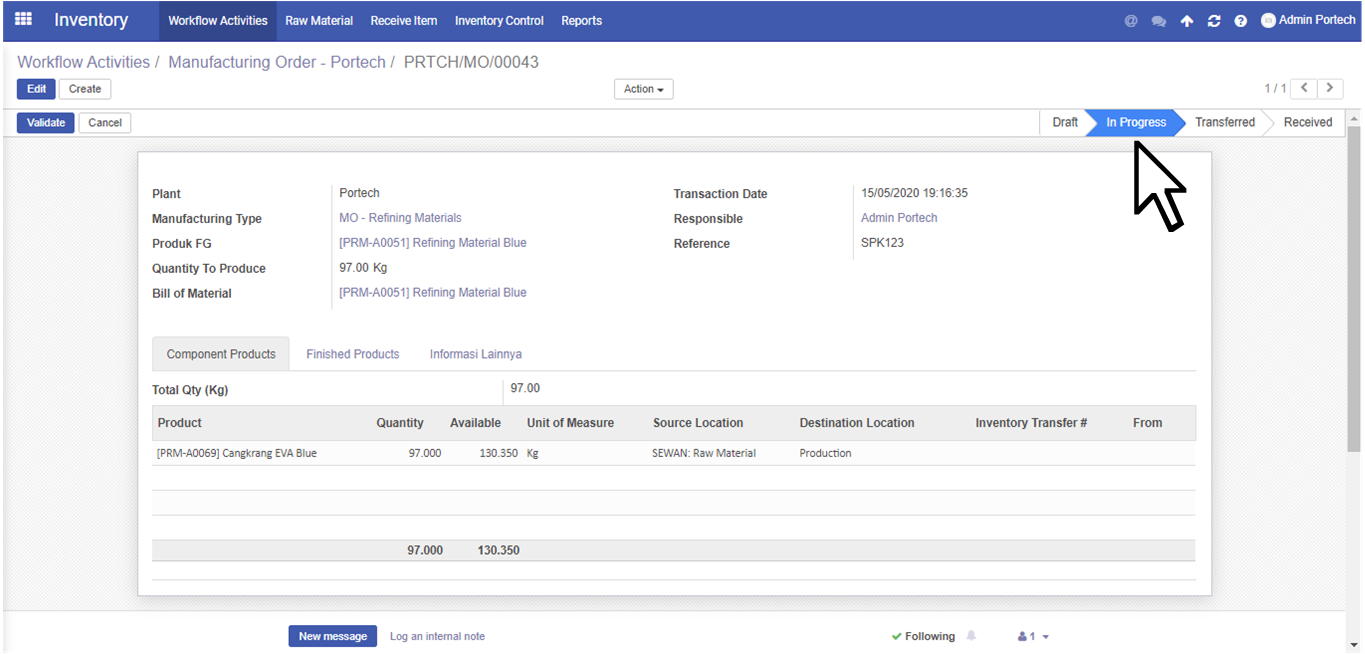Open the MO - Refining Materials link
This screenshot has width=1365, height=654.
(400, 218)
